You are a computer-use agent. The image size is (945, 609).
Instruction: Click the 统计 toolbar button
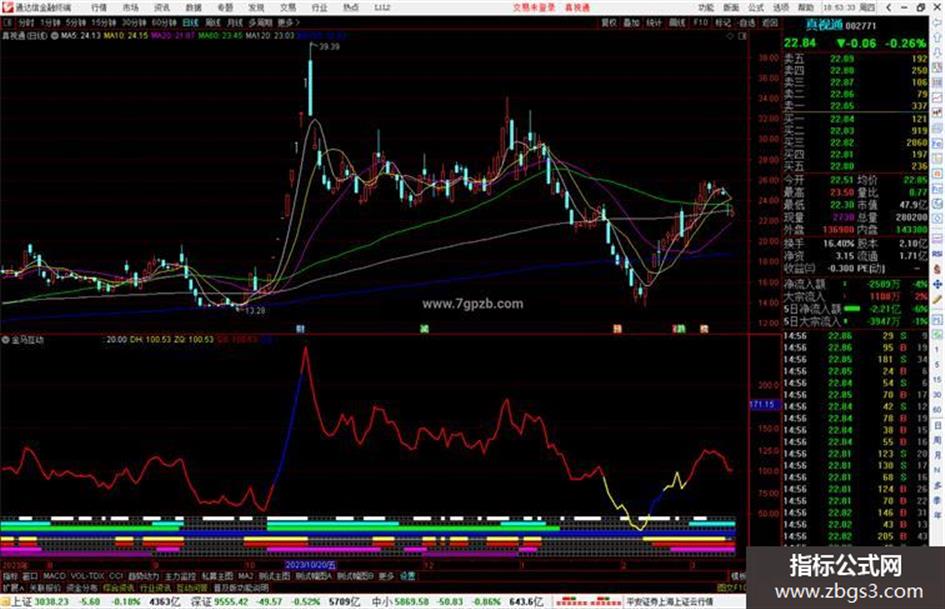[654, 23]
